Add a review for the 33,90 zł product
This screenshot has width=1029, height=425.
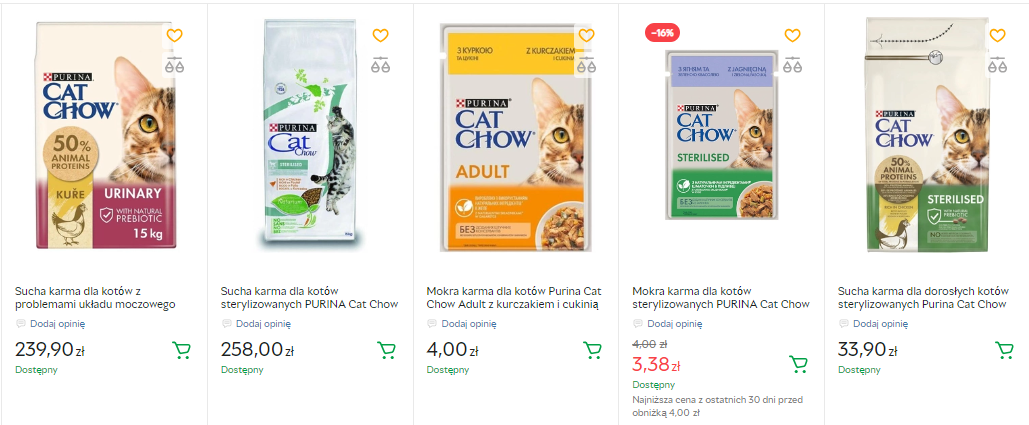tap(880, 323)
